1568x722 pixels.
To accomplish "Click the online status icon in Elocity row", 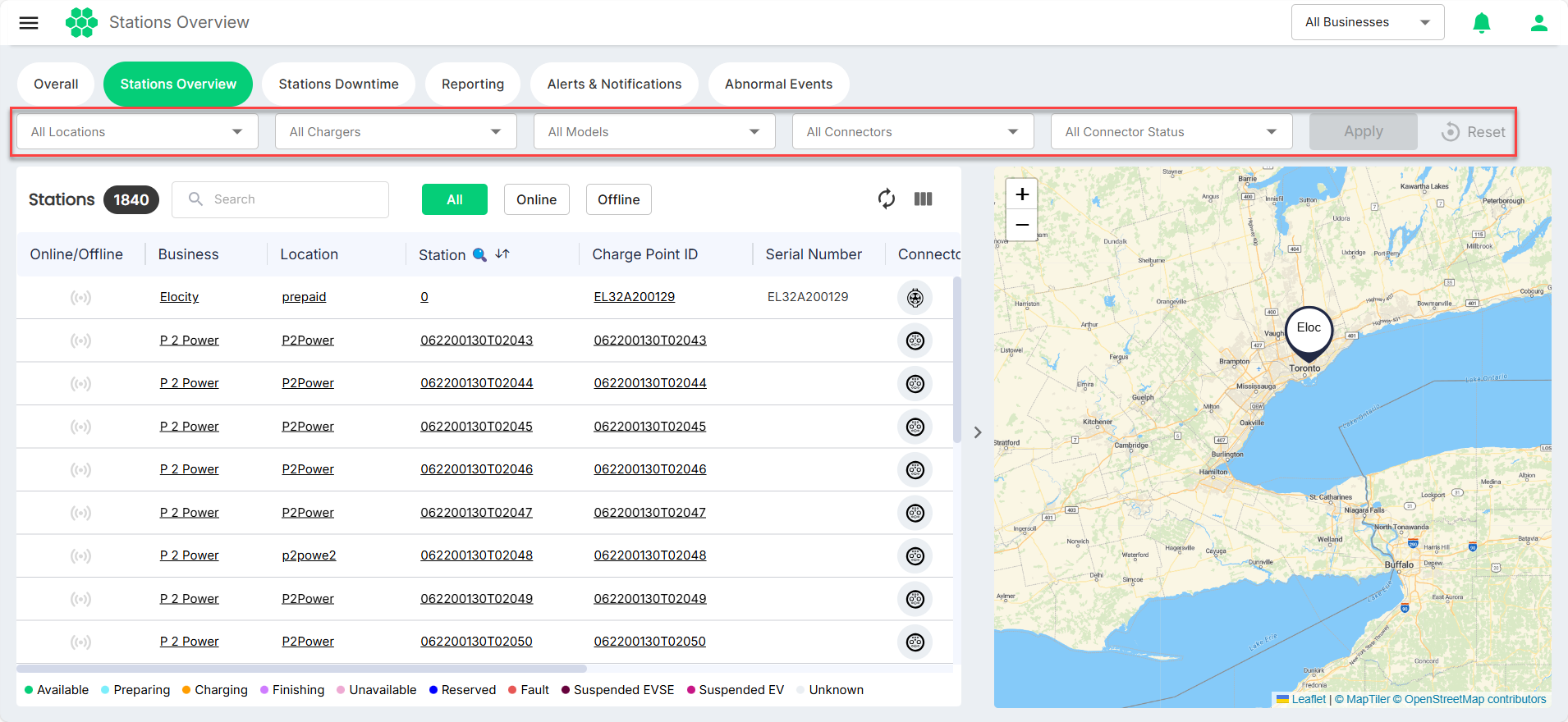I will [80, 297].
